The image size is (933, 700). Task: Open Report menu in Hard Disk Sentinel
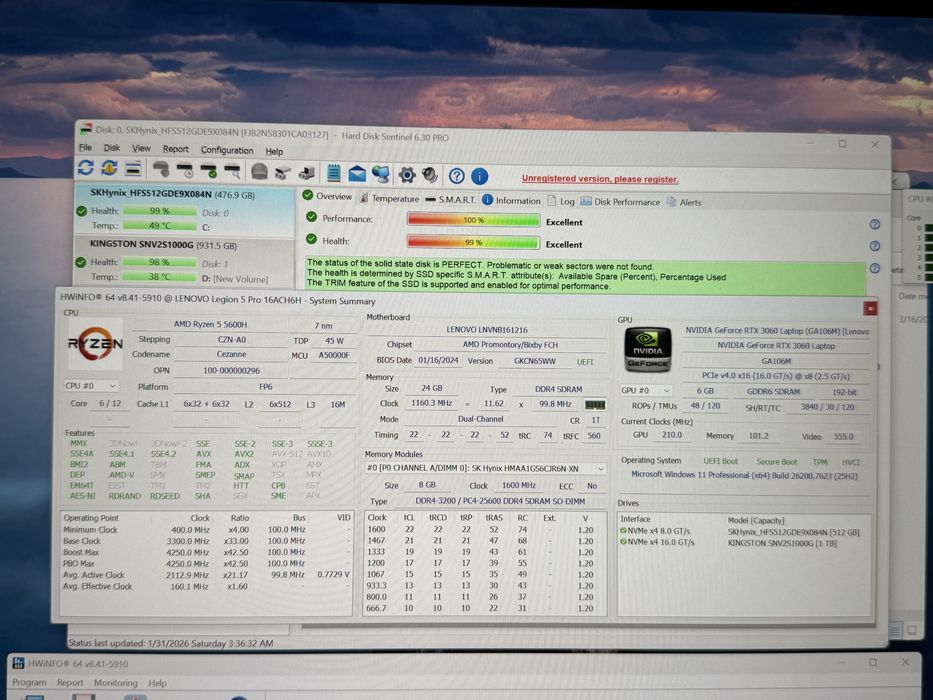coord(176,149)
